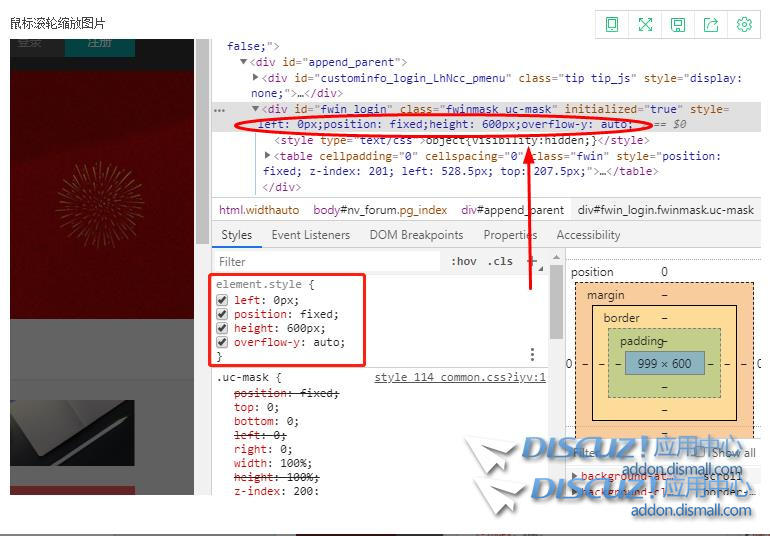Select the style type="text/css" DOM line
The height and width of the screenshot is (536, 770).
point(461,140)
